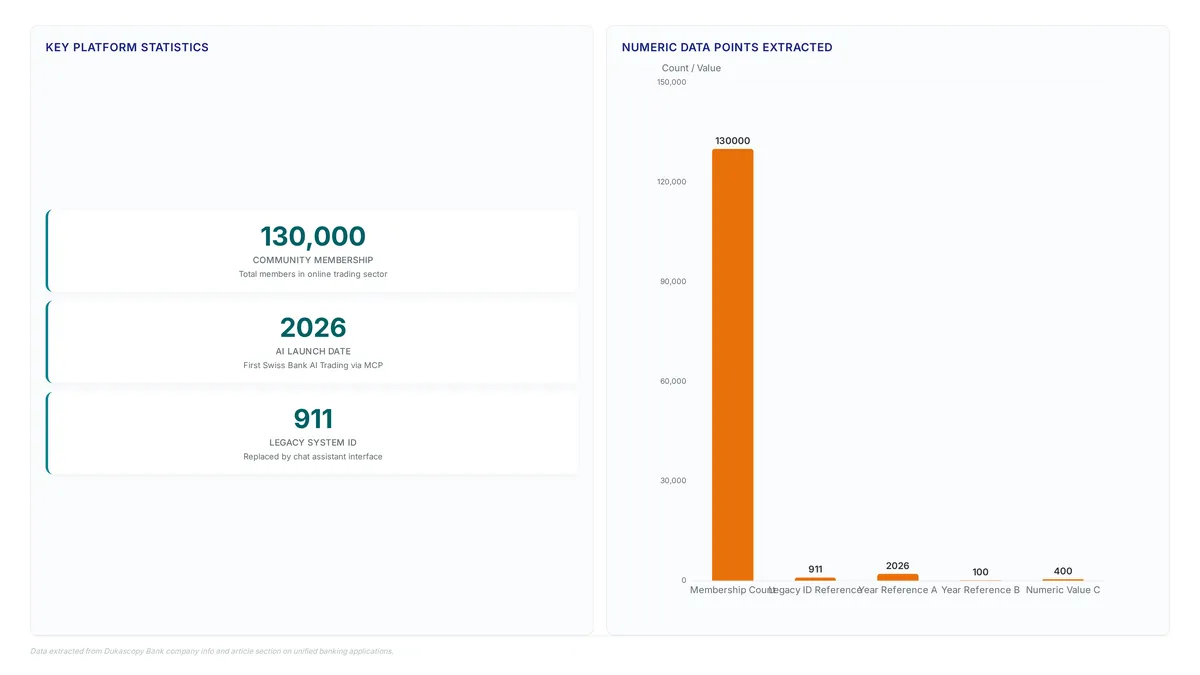Click the 150,000 y-axis tick
The width and height of the screenshot is (1200, 675).
pos(671,82)
